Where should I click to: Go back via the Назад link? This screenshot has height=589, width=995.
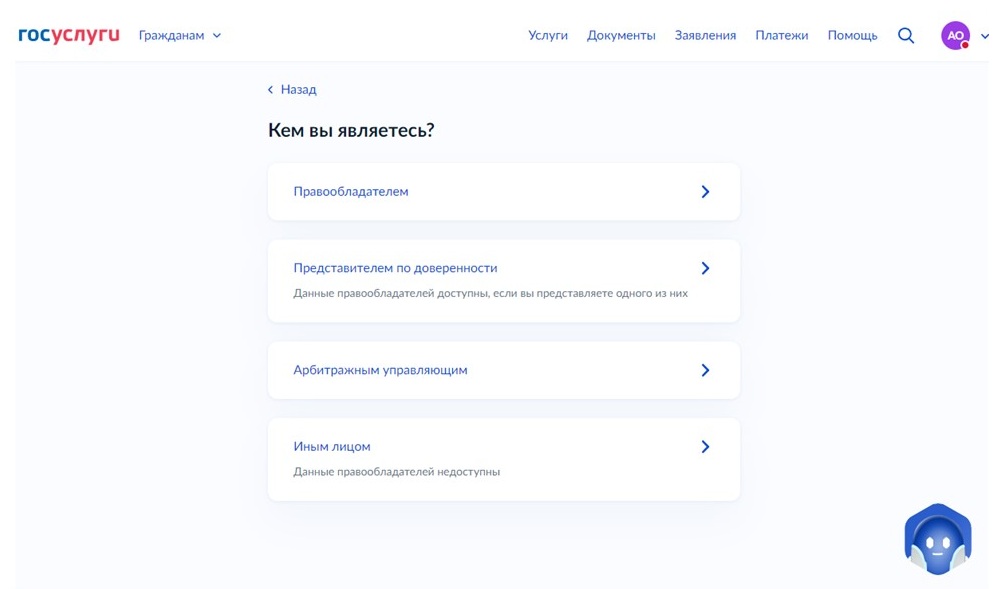(x=292, y=89)
